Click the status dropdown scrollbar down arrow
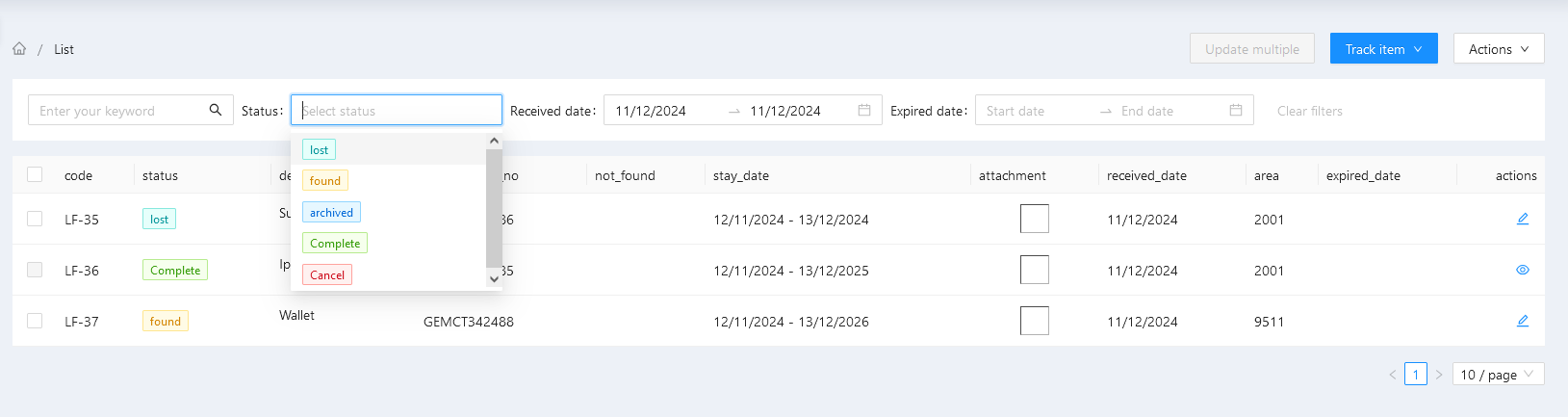The height and width of the screenshot is (417, 1568). tap(495, 279)
